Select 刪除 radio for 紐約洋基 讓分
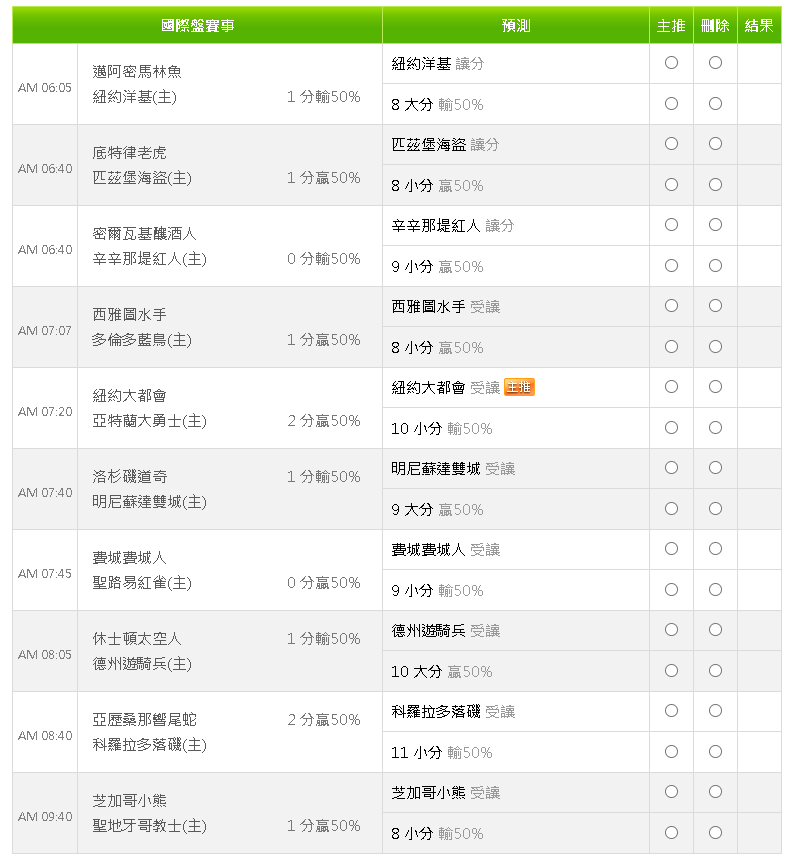Image resolution: width=790 pixels, height=864 pixels. [x=715, y=62]
